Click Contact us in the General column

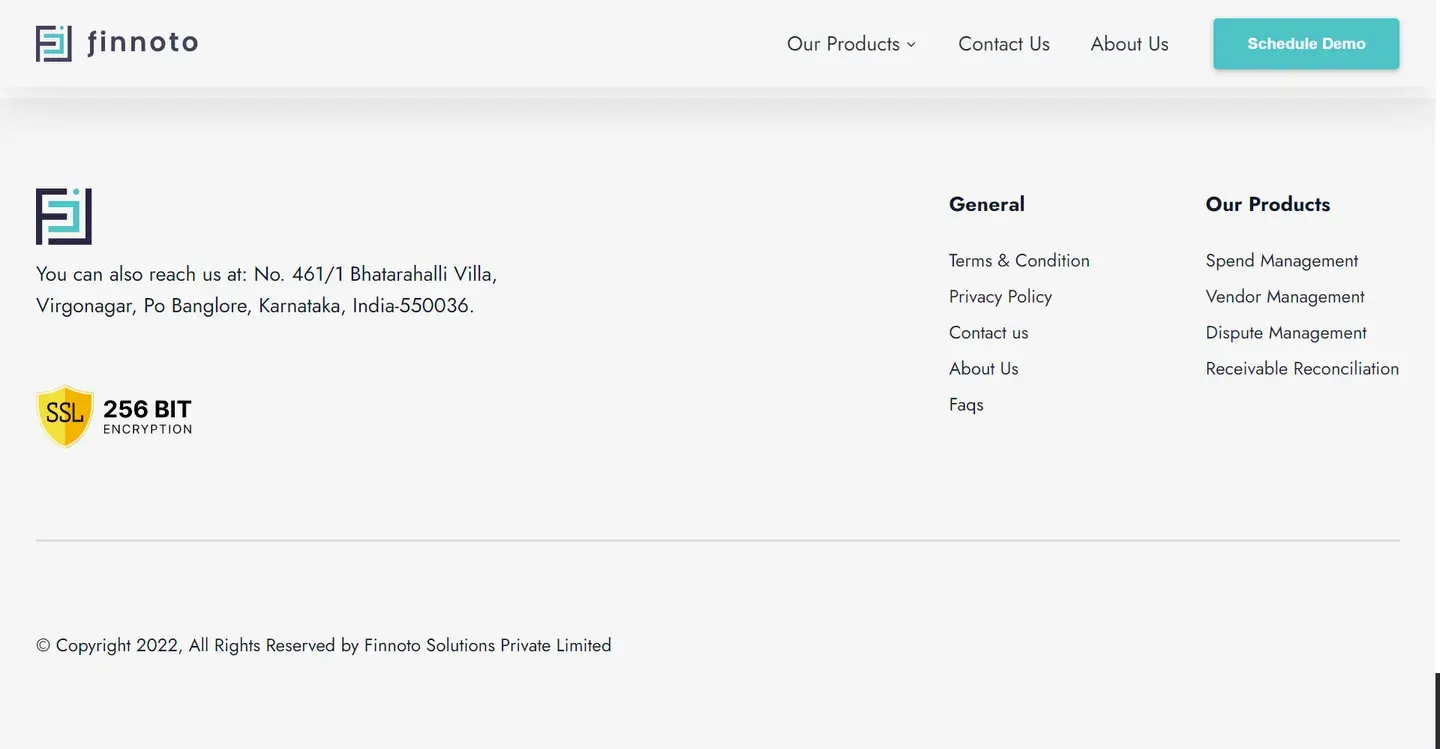(x=988, y=332)
